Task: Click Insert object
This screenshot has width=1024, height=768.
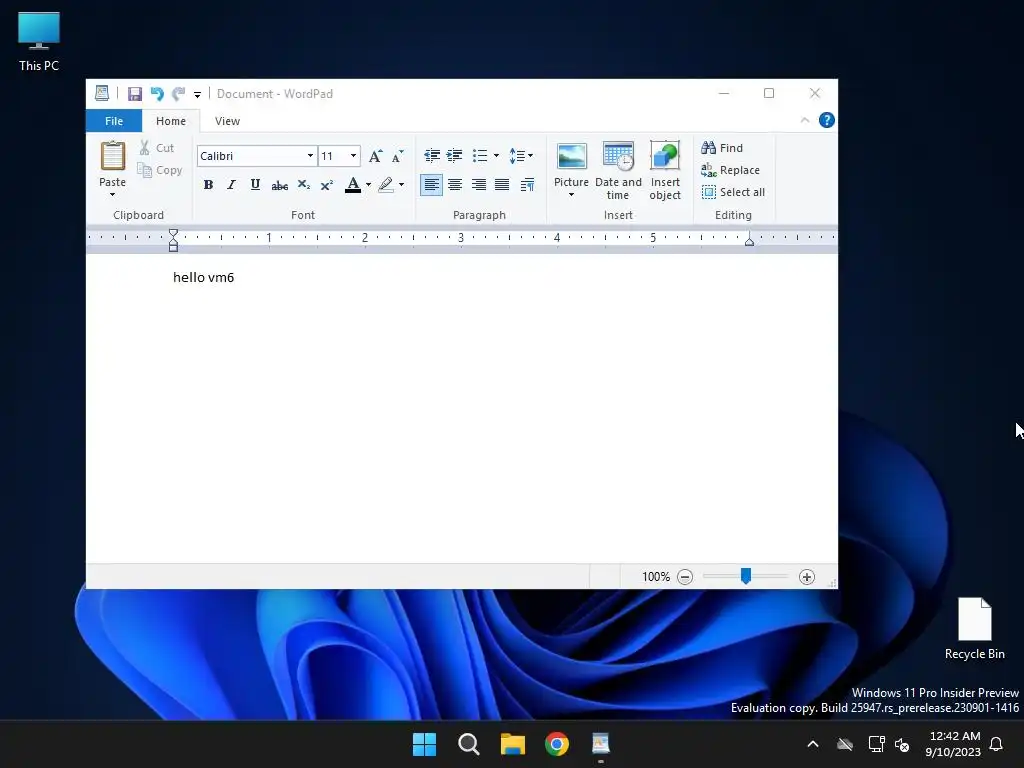Action: (x=665, y=170)
